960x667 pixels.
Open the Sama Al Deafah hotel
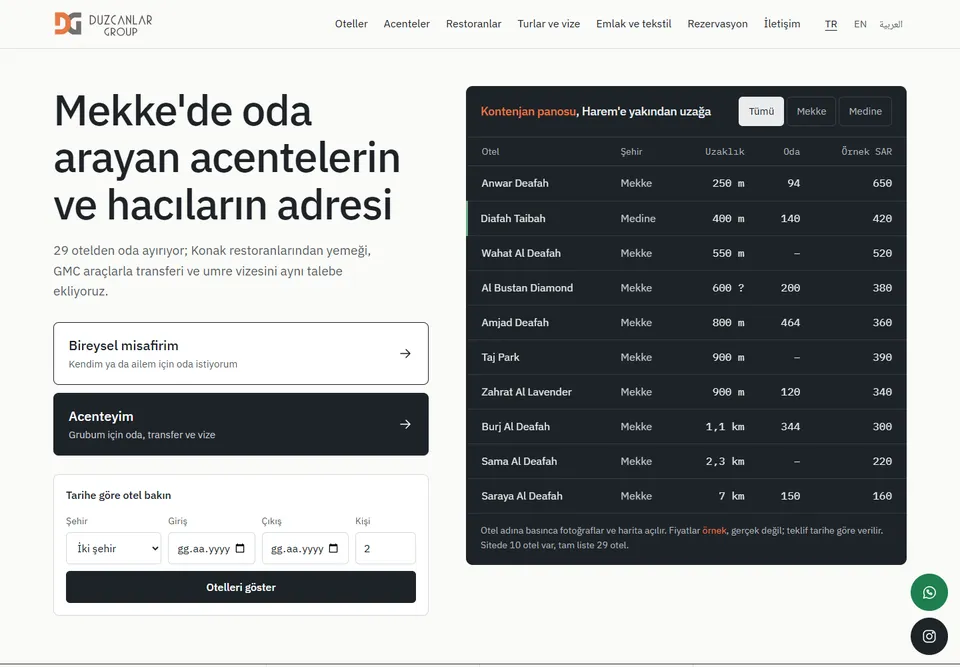pyautogui.click(x=519, y=461)
